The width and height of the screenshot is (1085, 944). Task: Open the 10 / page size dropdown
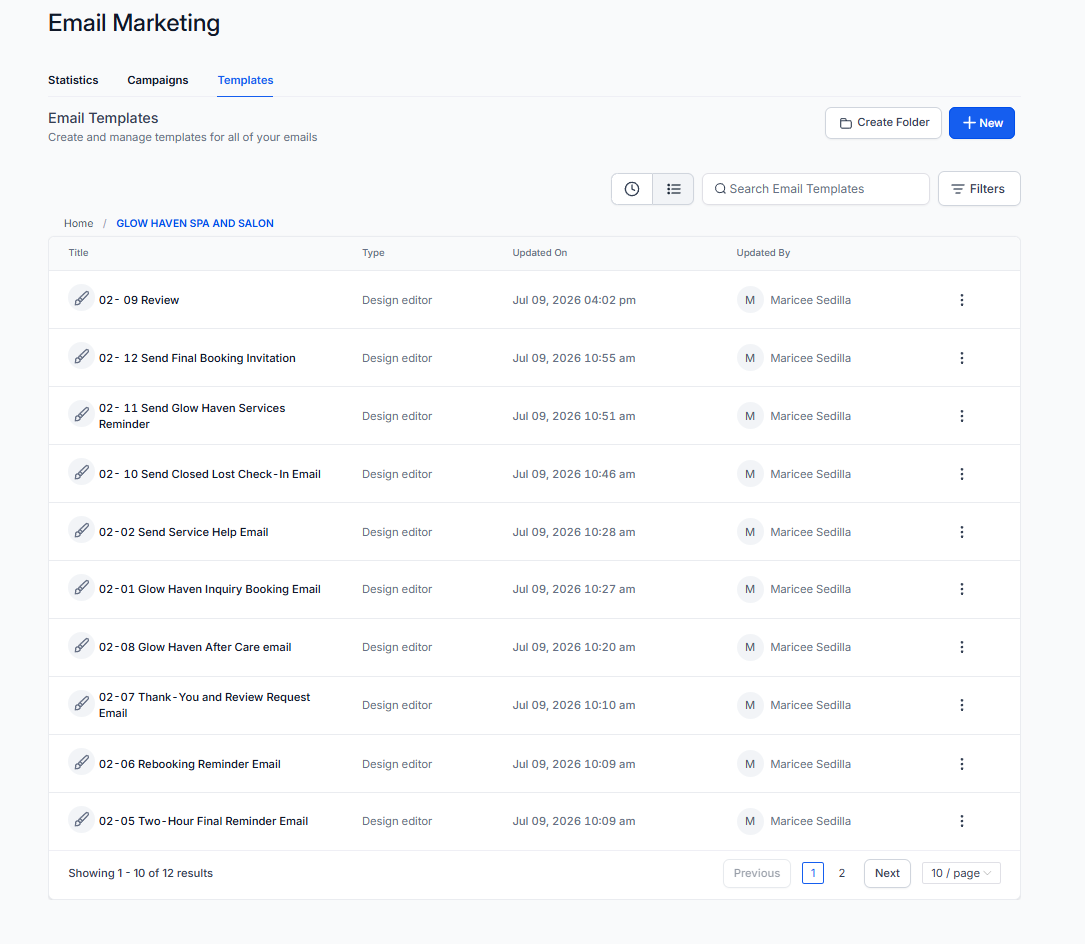click(961, 873)
